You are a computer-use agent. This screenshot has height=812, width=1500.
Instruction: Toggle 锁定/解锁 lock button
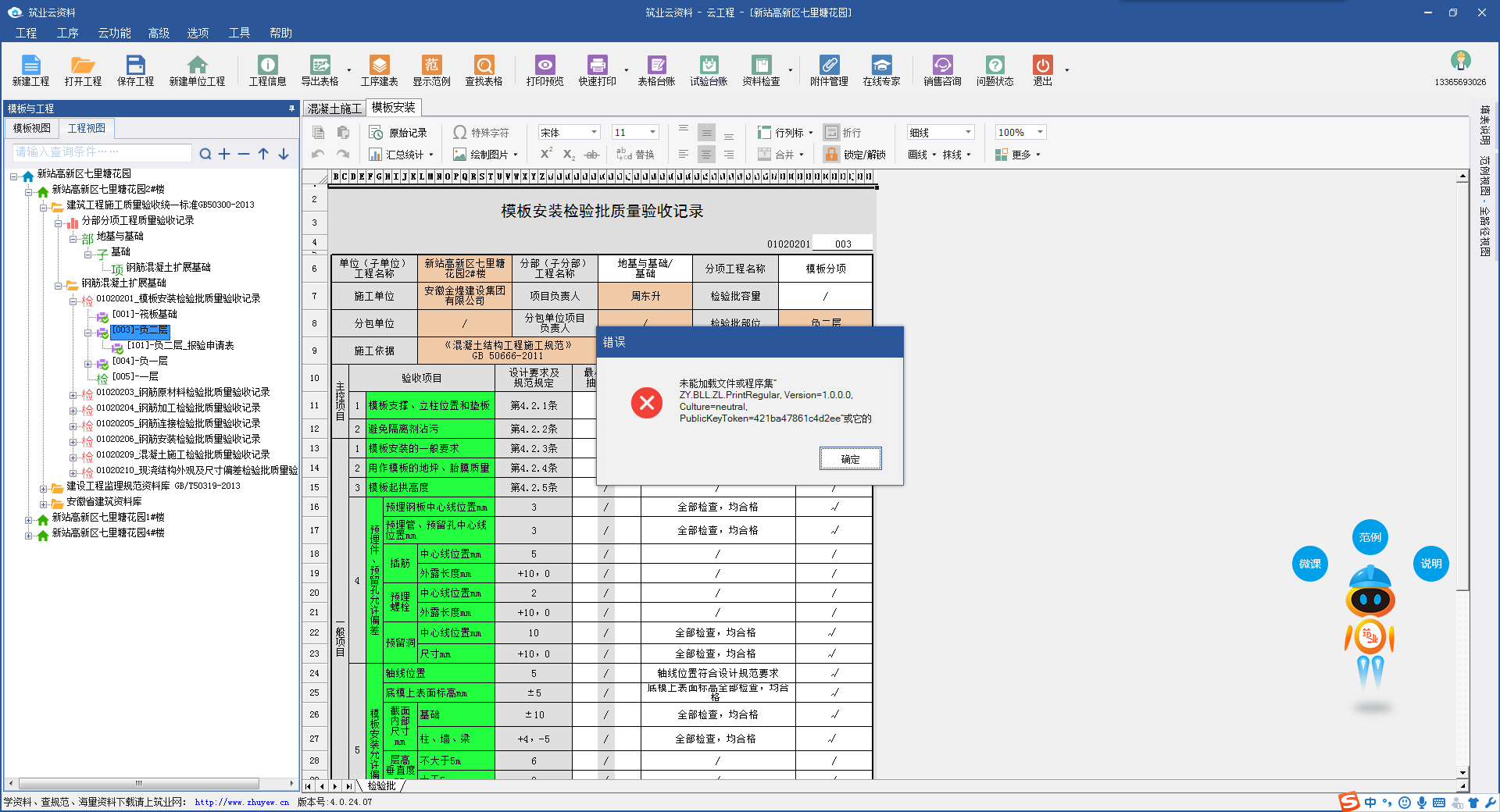tap(855, 155)
